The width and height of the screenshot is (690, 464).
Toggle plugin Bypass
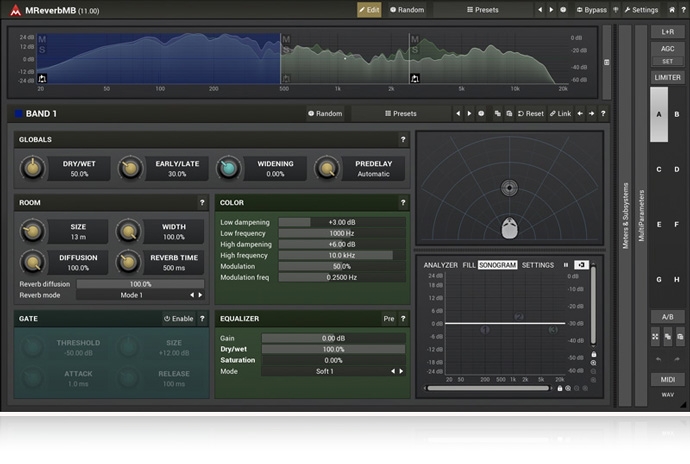(x=592, y=10)
